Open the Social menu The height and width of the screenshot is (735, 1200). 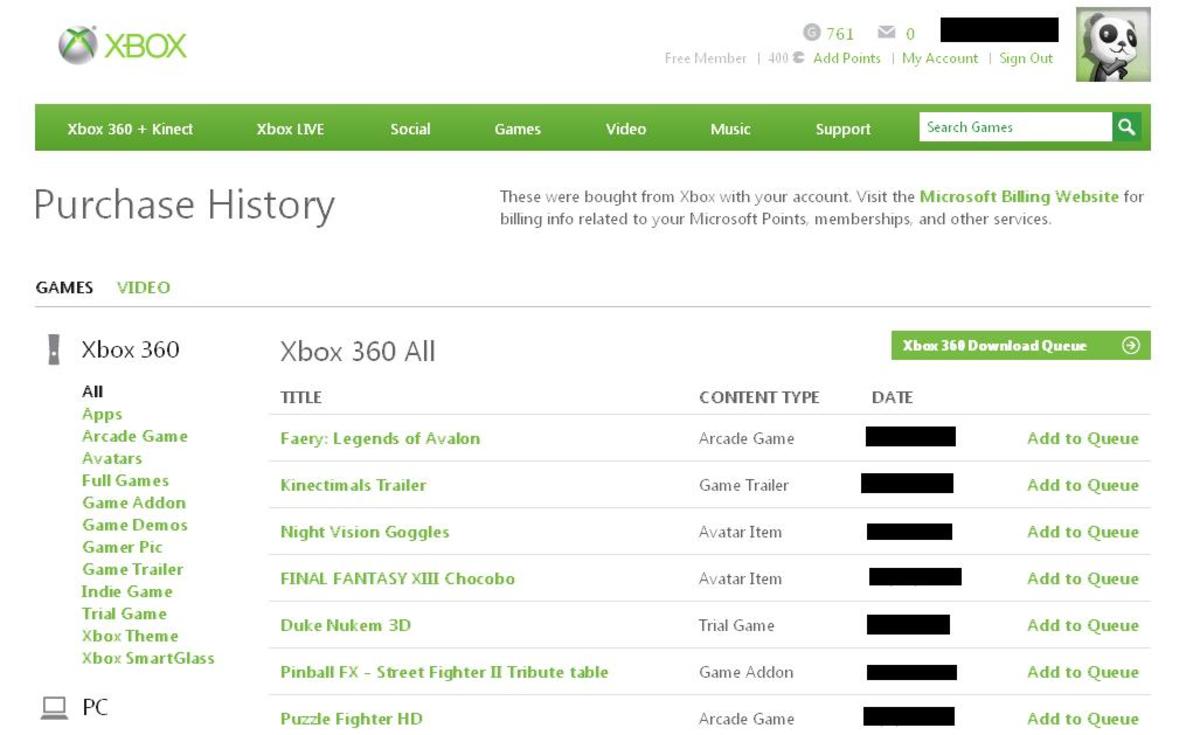coord(410,129)
